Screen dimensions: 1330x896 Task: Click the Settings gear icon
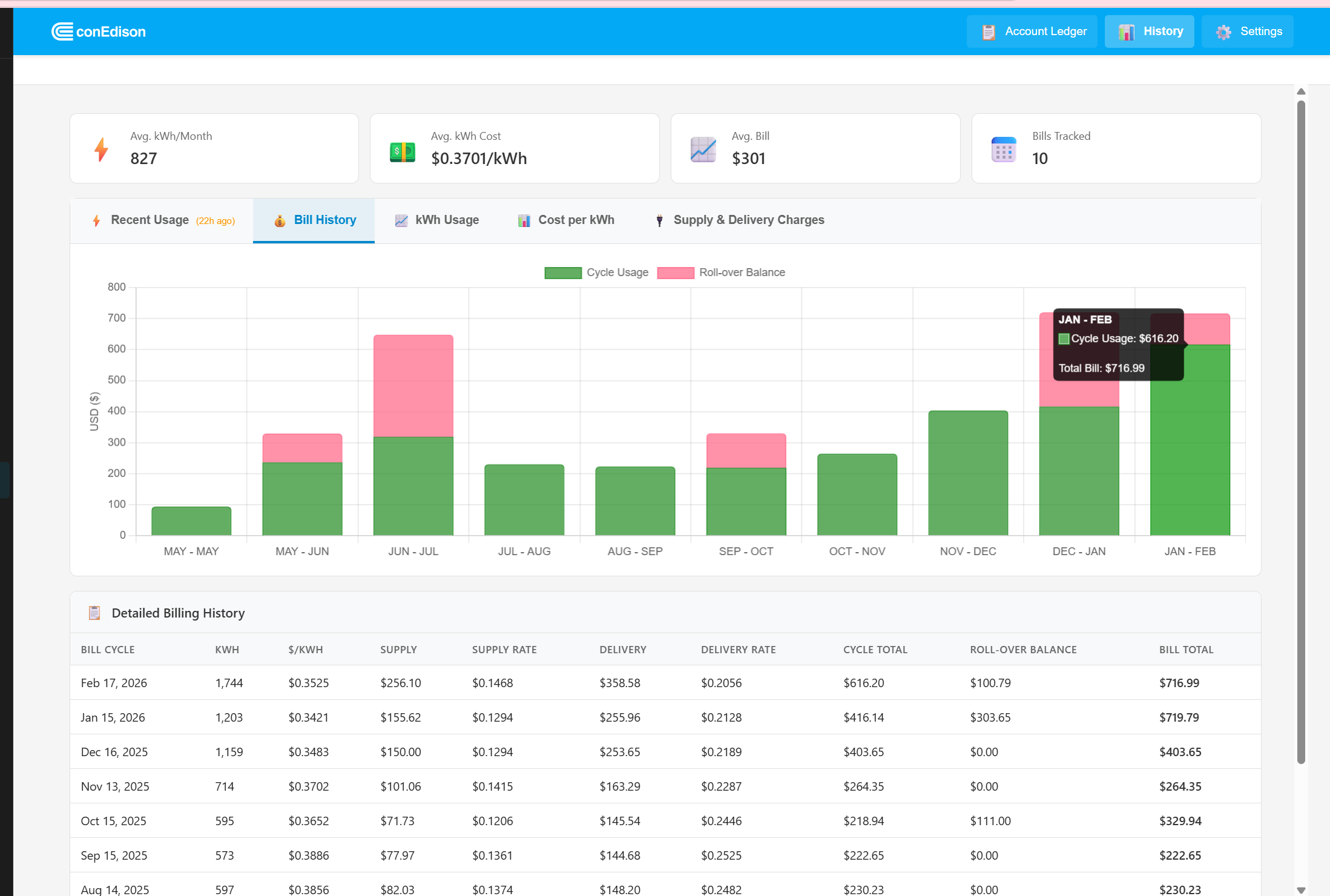[1223, 32]
